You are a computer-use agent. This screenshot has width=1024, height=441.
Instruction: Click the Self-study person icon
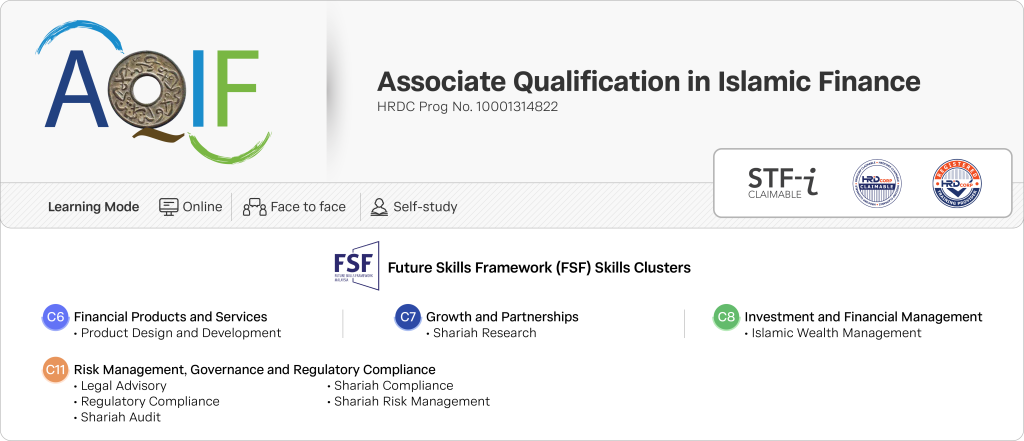point(379,207)
